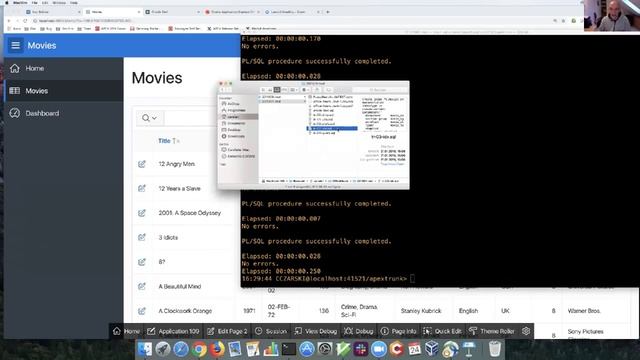
Task: Click Edit Page 2 in developer toolbar
Action: point(227,331)
